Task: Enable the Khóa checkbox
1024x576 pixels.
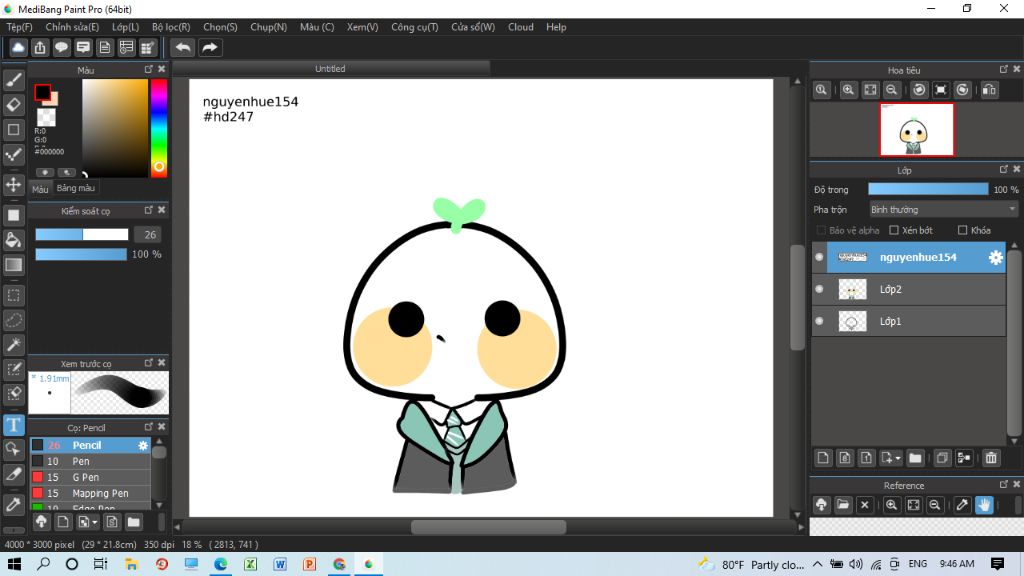Action: [962, 231]
